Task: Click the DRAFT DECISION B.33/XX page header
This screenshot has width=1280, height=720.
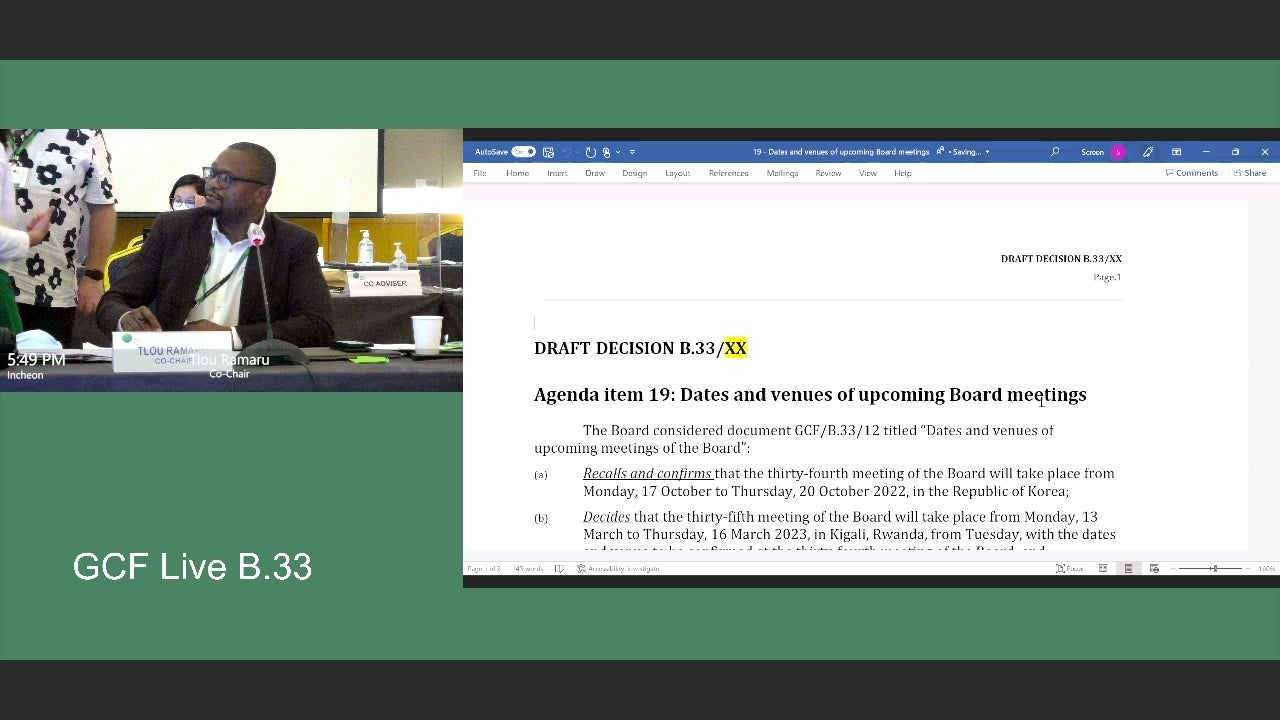Action: (x=1061, y=258)
